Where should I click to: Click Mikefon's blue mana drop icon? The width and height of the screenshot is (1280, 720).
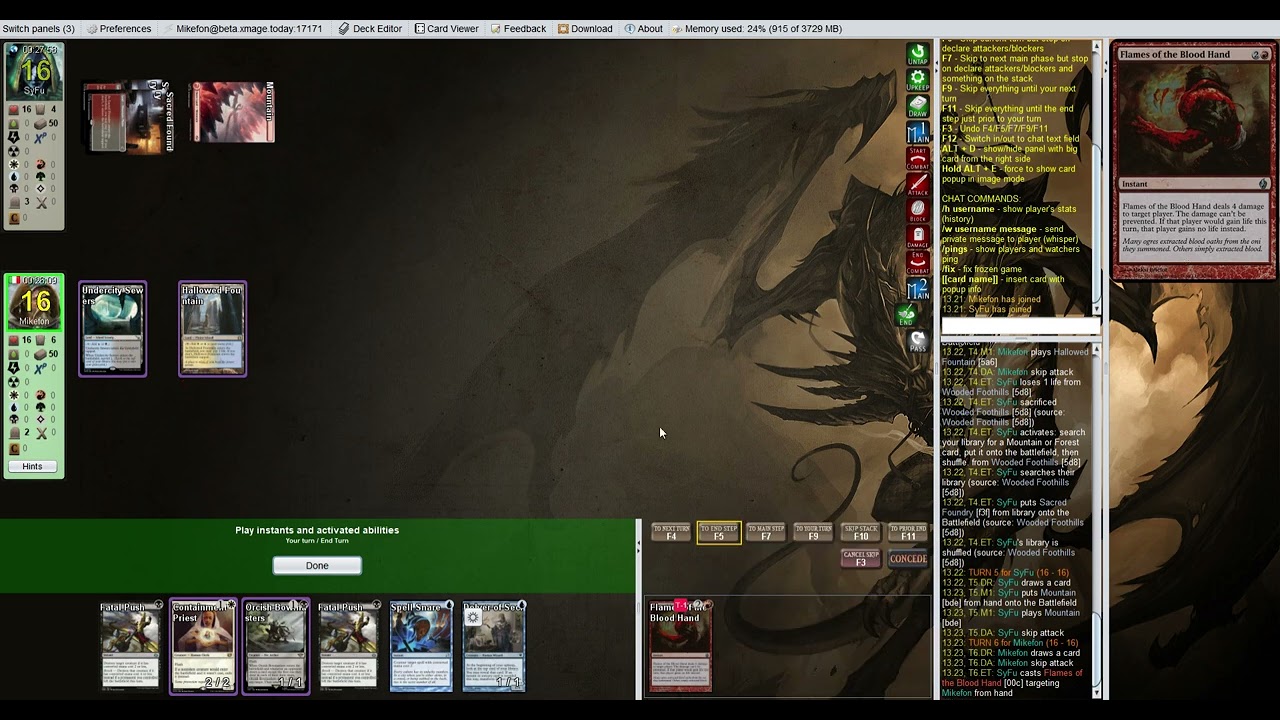(x=14, y=407)
